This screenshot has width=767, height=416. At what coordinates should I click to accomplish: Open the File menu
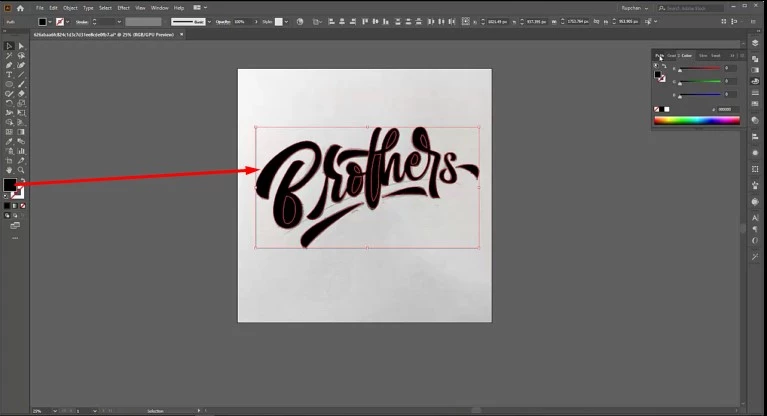click(40, 8)
